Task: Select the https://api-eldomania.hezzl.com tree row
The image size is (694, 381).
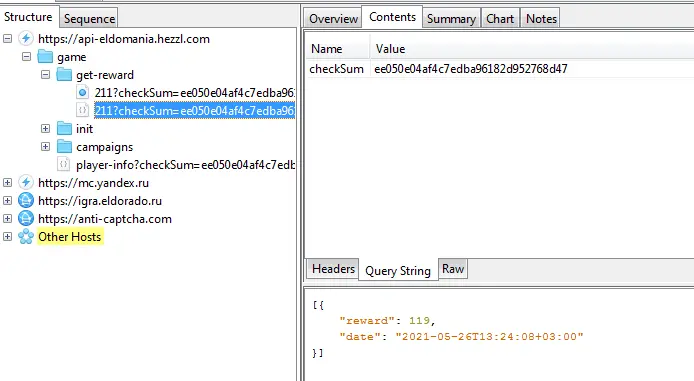Action: tap(124, 39)
